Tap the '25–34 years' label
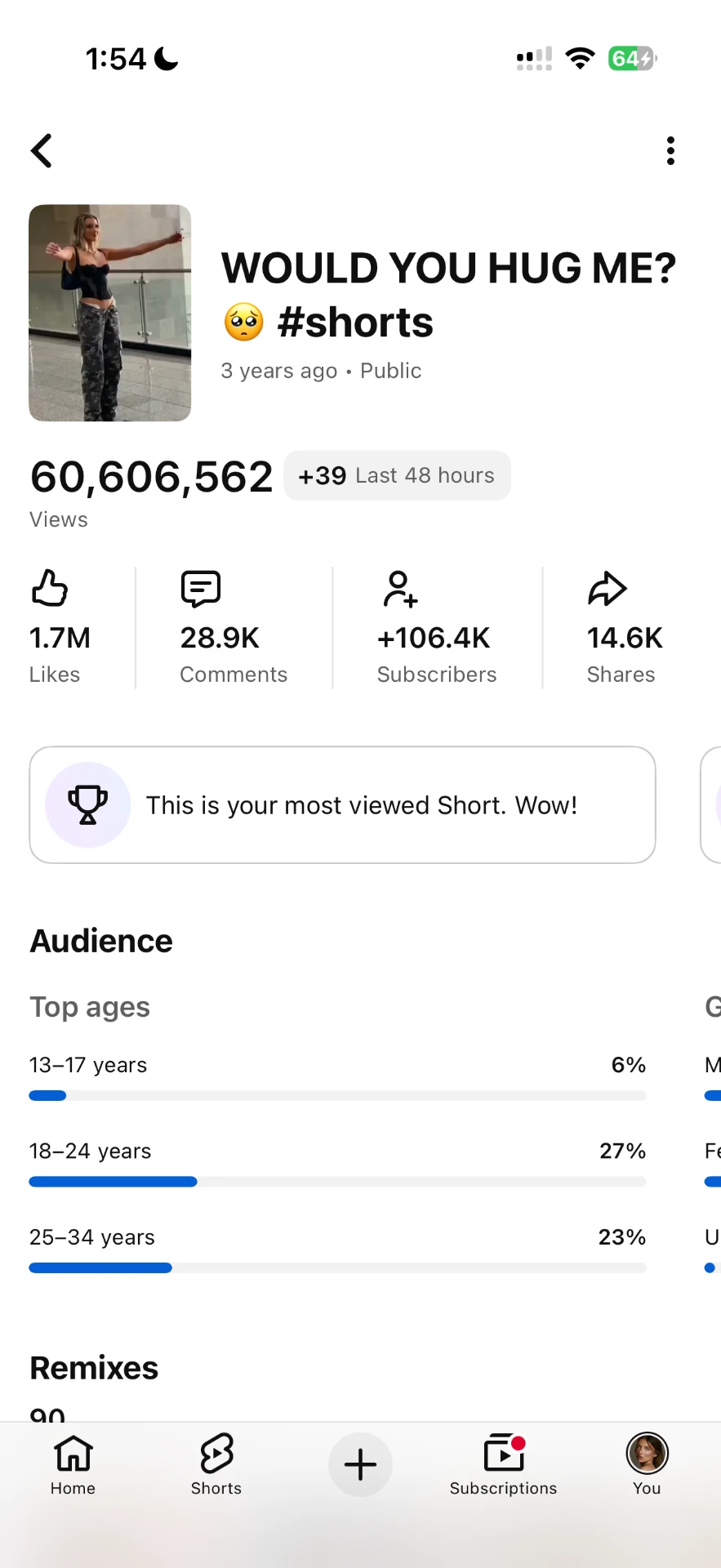This screenshot has width=721, height=1568. [92, 1237]
